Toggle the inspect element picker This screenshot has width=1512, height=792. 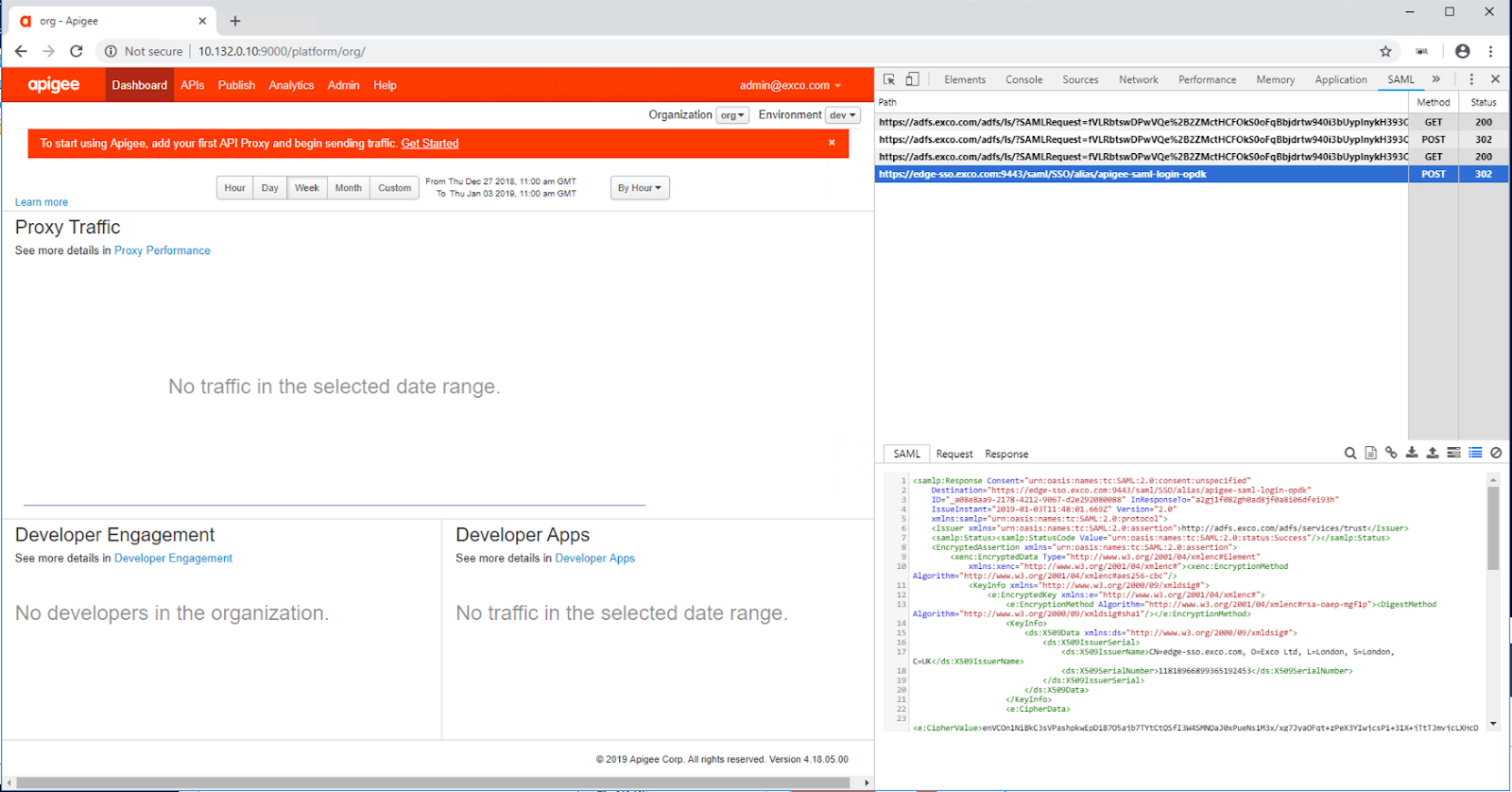click(x=889, y=79)
